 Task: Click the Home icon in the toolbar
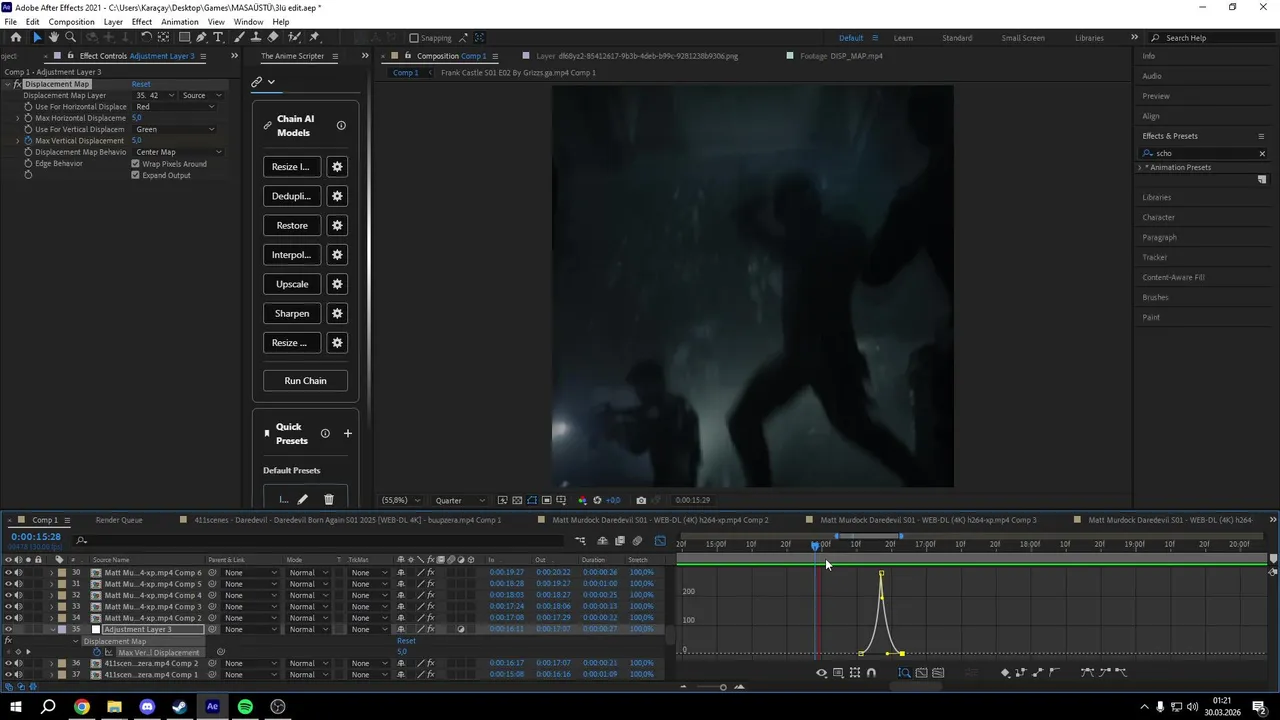pos(16,38)
